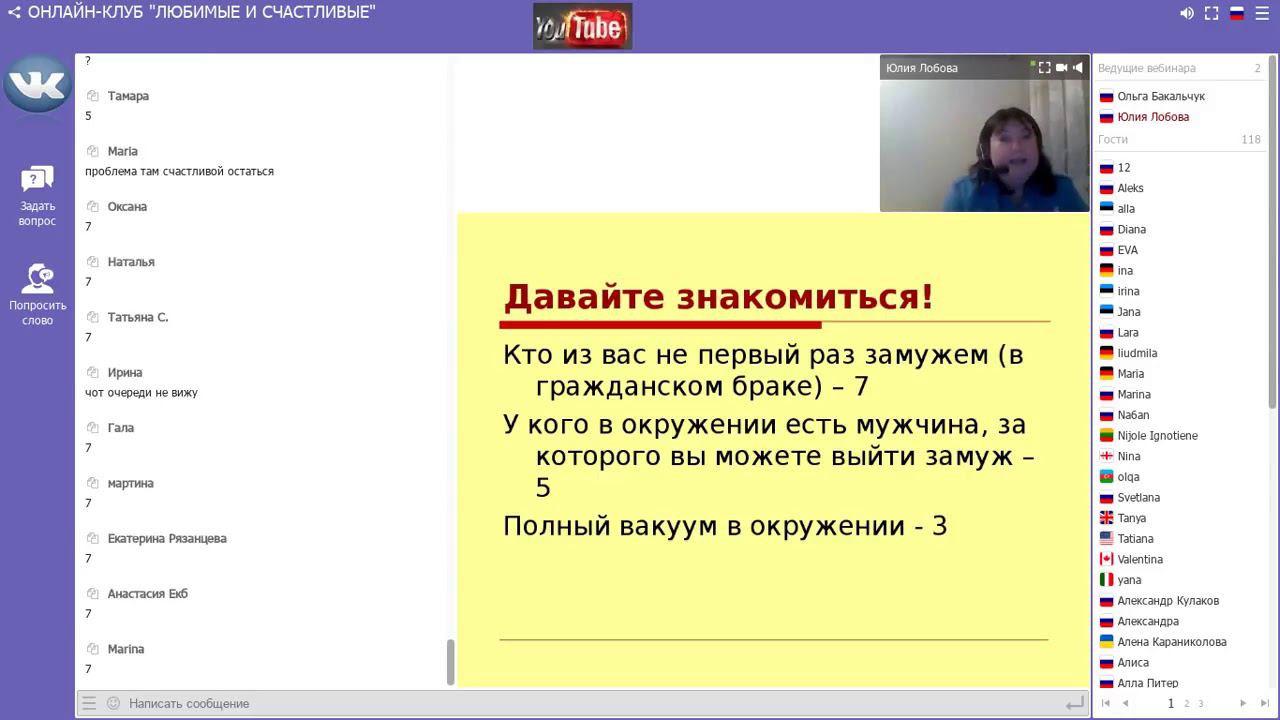Select guests page 1
This screenshot has width=1280, height=720.
tap(1171, 703)
